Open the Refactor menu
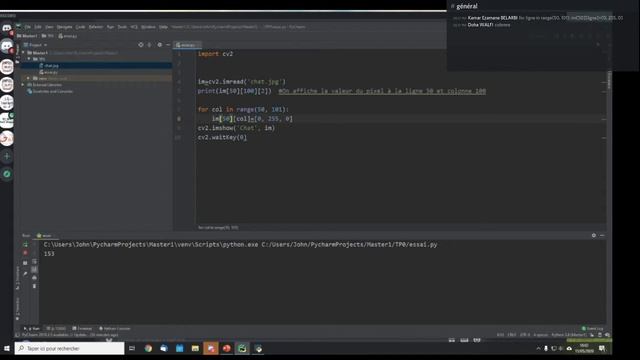Viewport: 640px width, 360px height. point(96,27)
